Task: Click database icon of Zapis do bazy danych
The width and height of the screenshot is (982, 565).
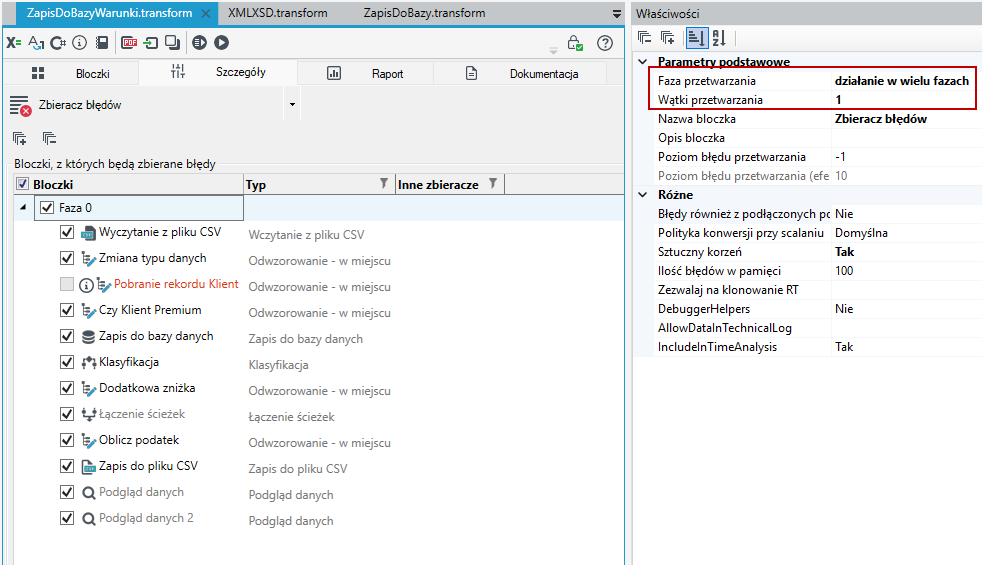Action: pyautogui.click(x=88, y=337)
